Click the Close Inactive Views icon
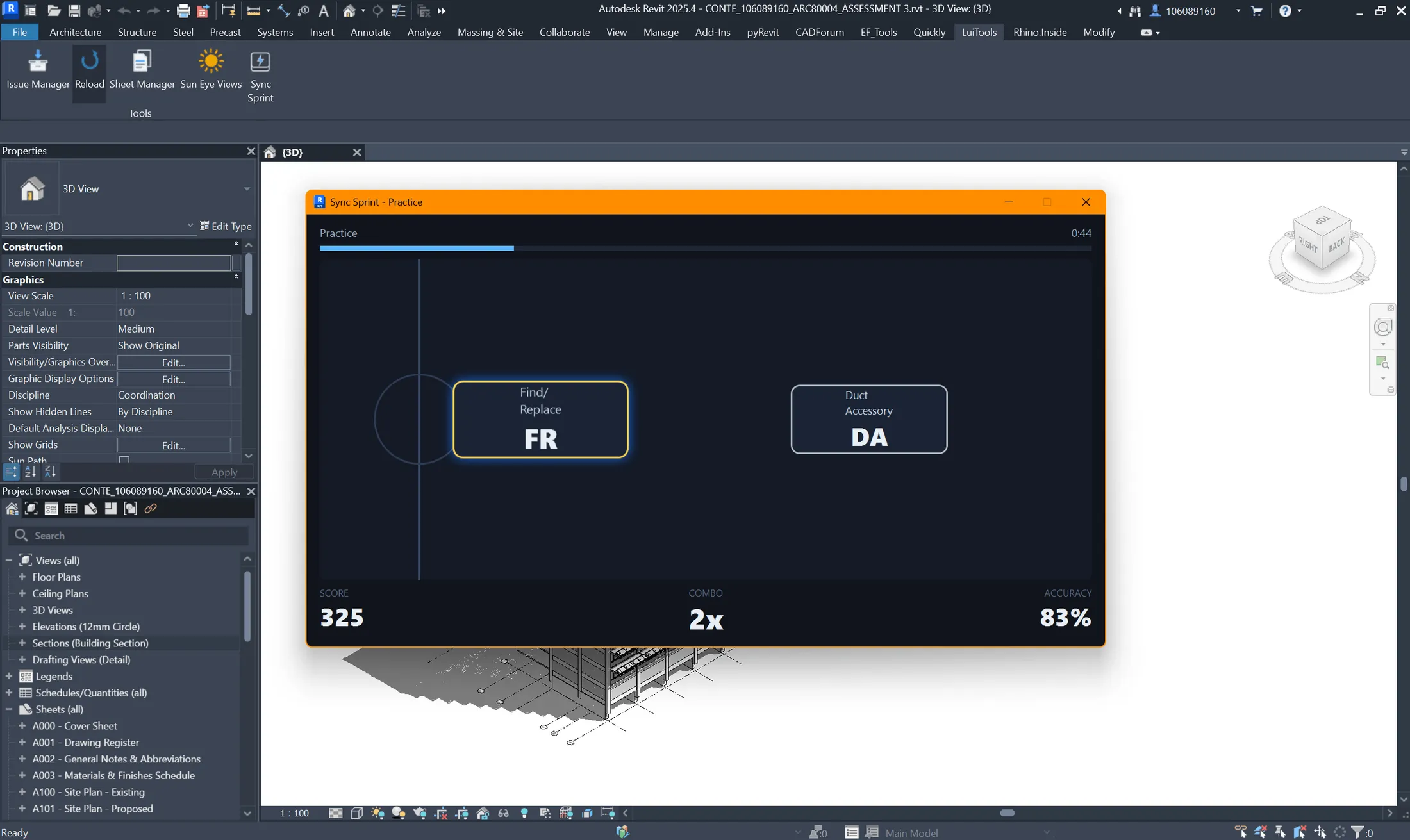This screenshot has height=840, width=1410. [424, 10]
